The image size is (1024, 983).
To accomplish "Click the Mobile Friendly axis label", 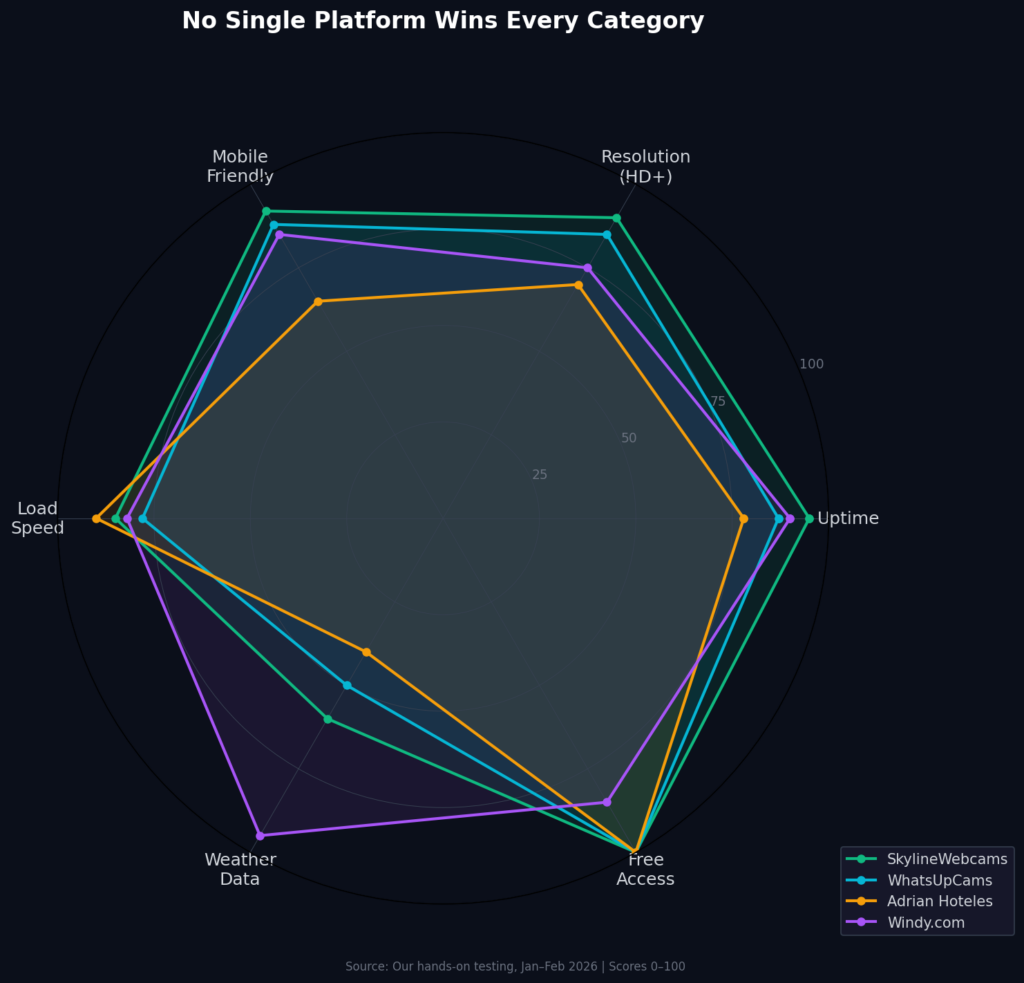I will tap(240, 166).
